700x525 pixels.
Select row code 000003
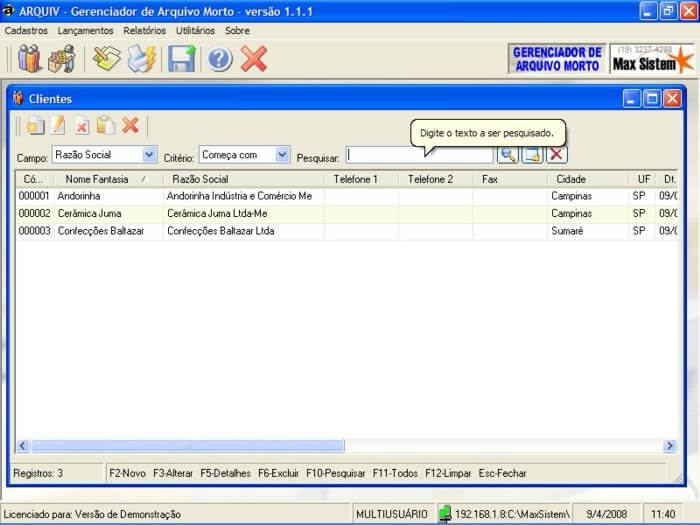pyautogui.click(x=34, y=231)
